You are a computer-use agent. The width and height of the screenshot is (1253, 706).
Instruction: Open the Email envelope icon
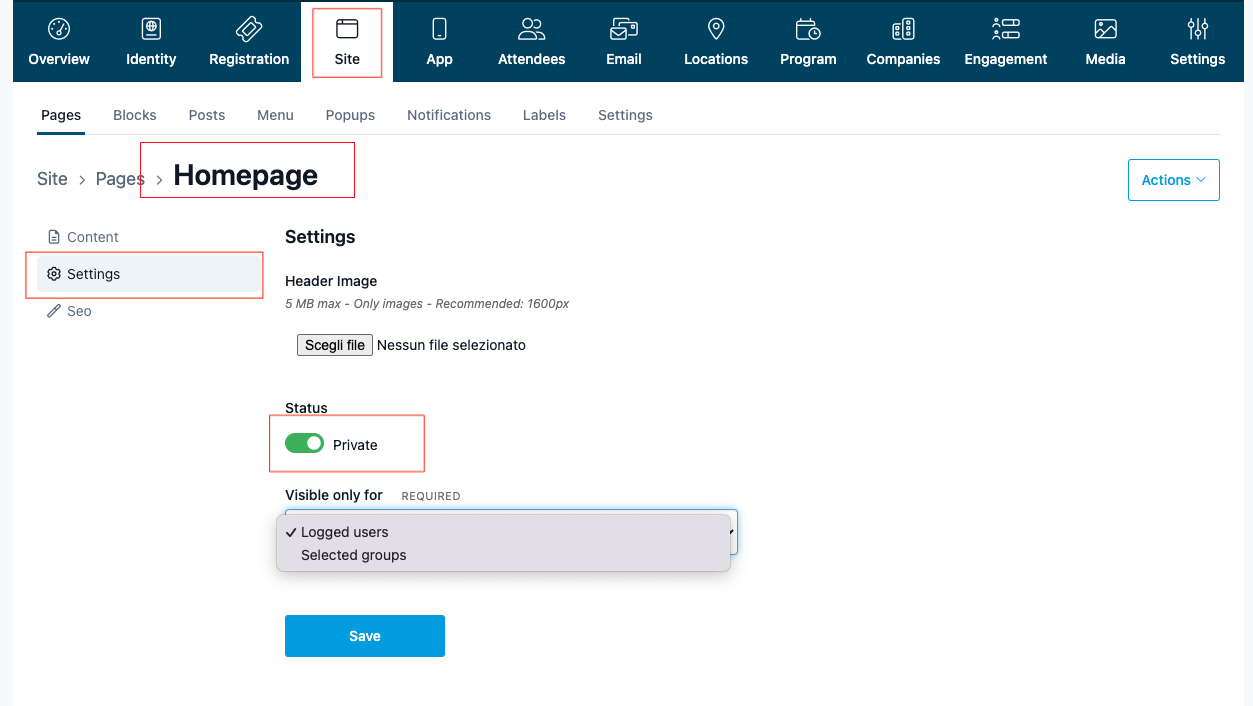624,29
